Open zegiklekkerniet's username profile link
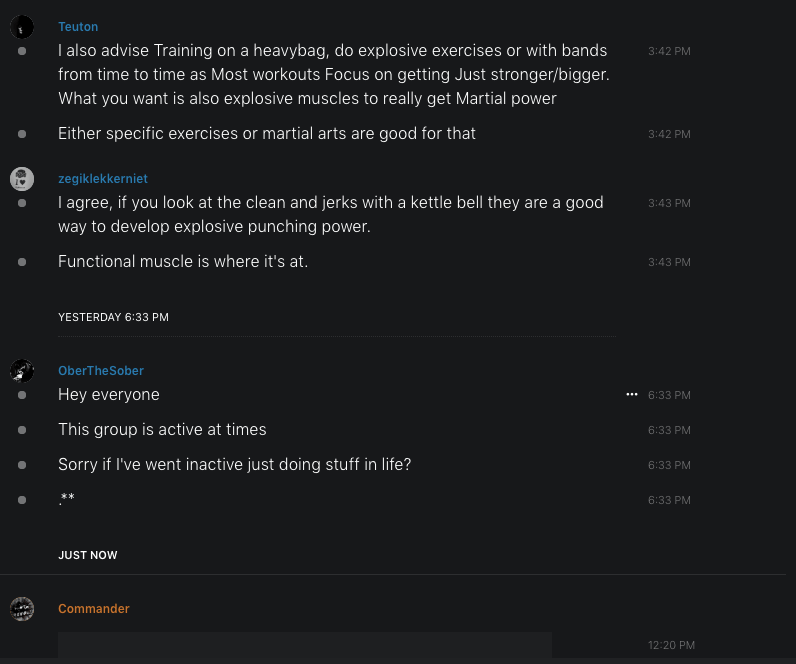The width and height of the screenshot is (796, 664). 102,179
